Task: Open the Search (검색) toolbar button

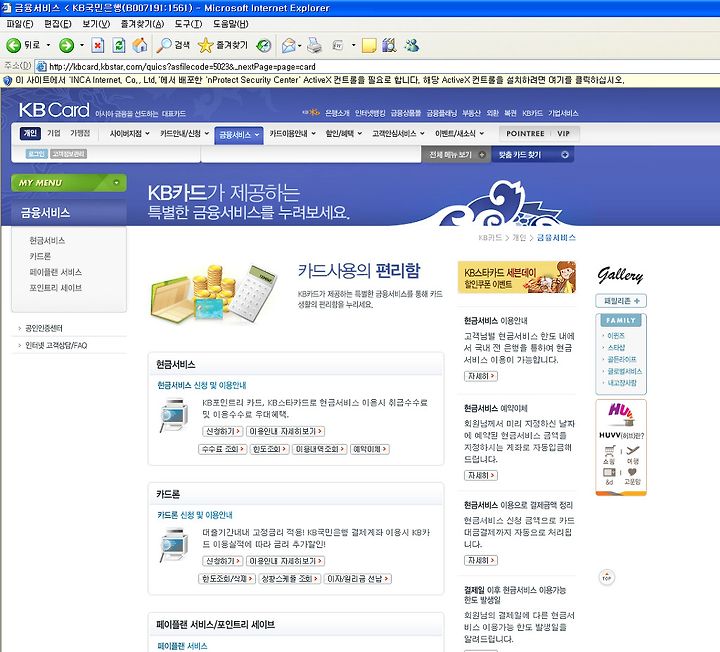Action: [x=173, y=45]
